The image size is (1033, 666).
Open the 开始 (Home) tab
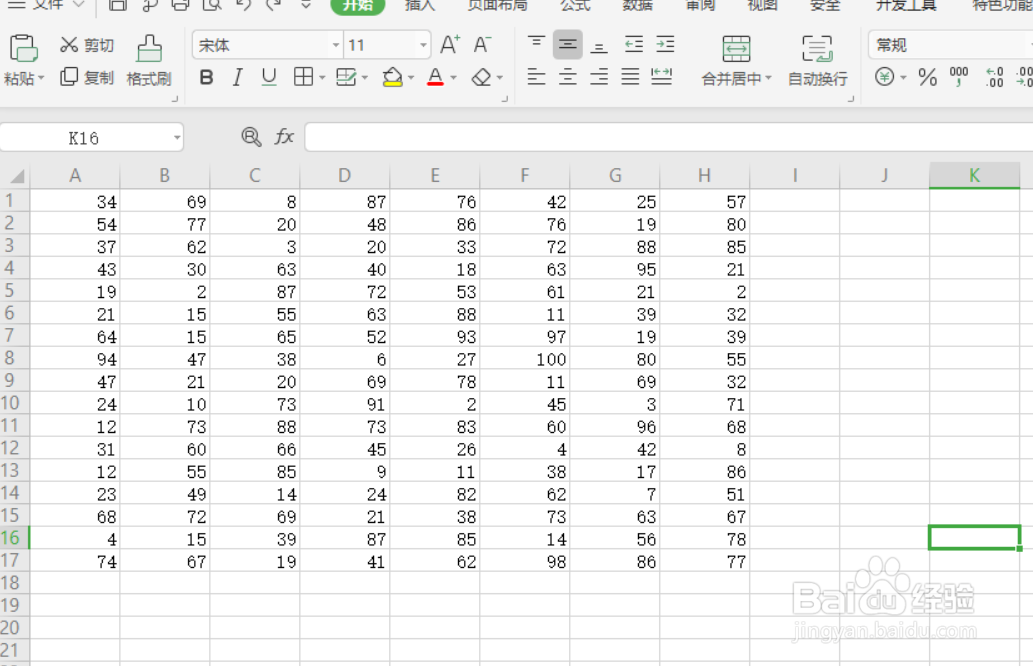coord(358,5)
